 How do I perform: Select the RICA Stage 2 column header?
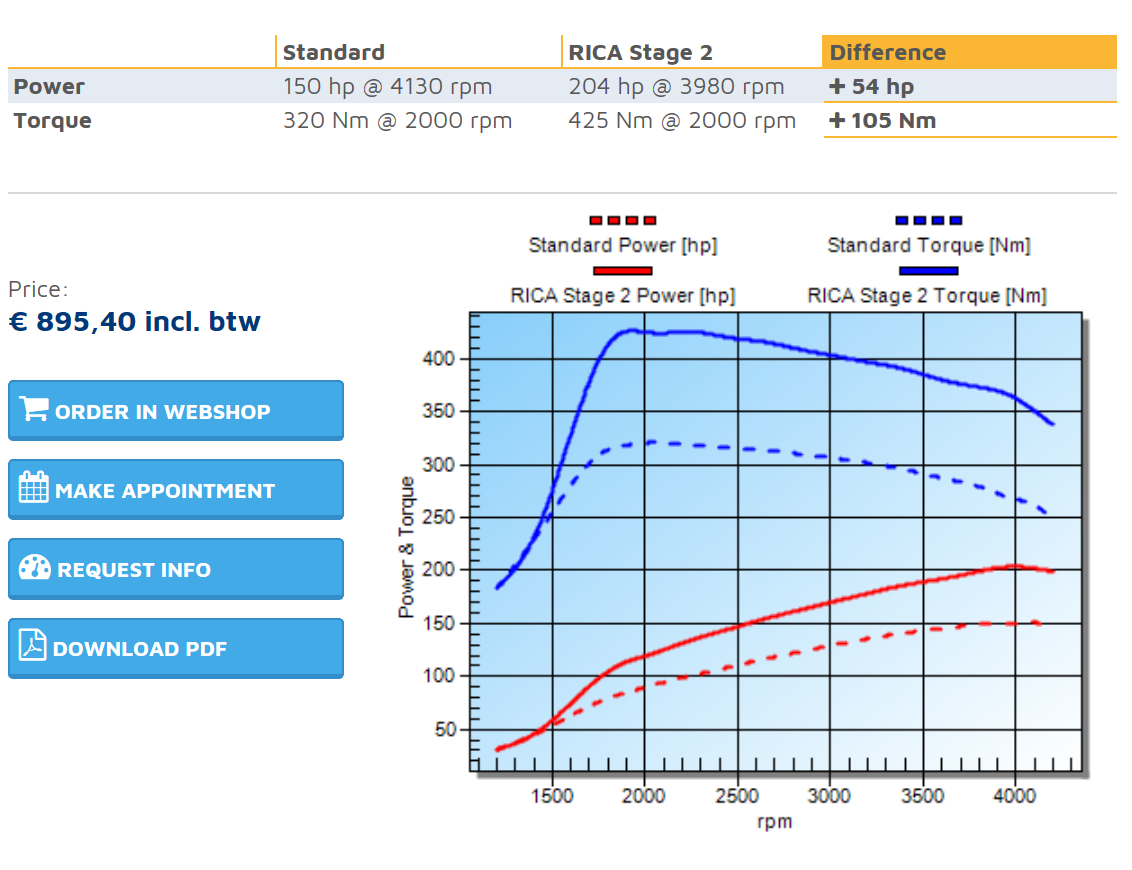click(x=638, y=53)
